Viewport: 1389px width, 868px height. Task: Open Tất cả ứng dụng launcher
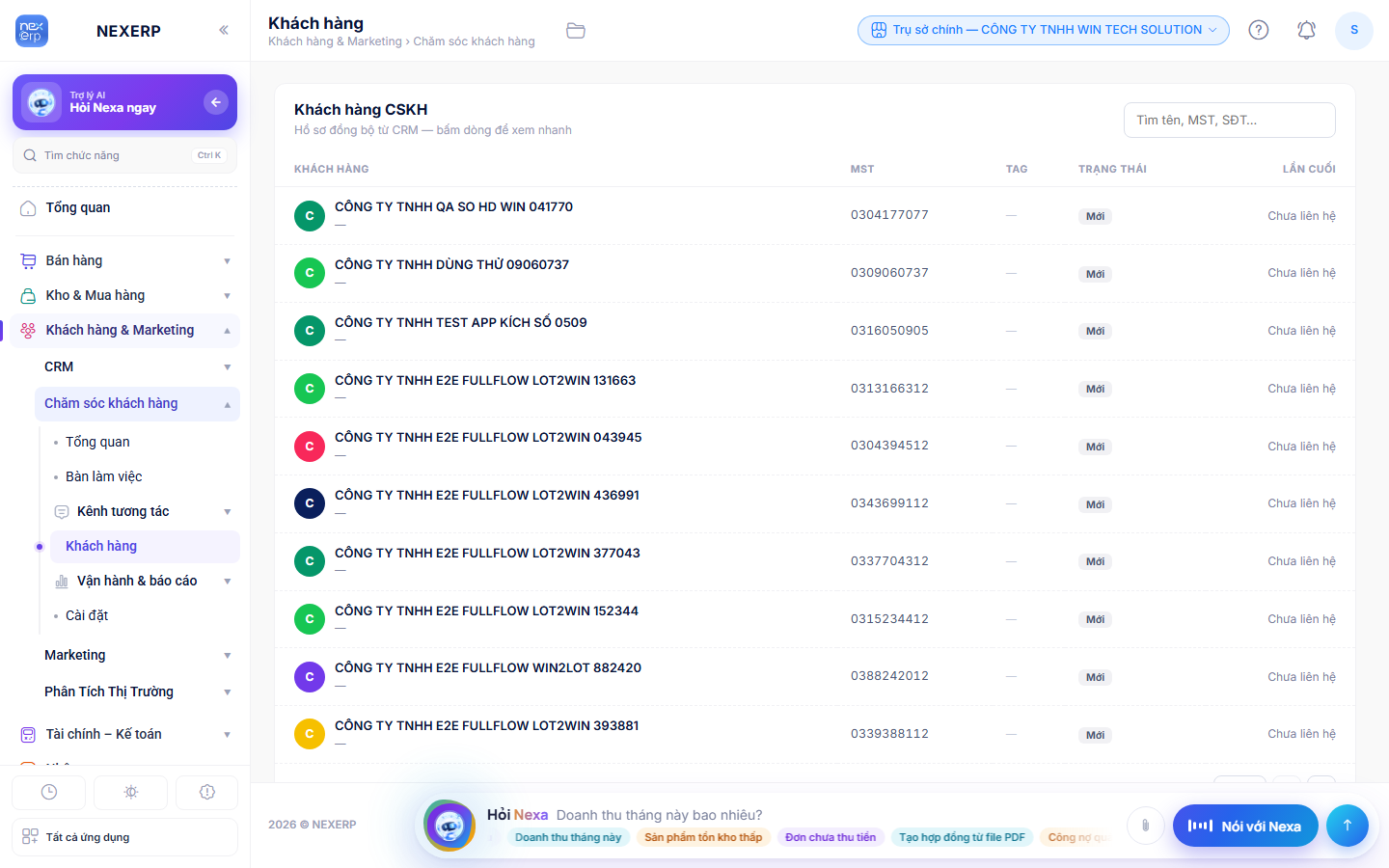tap(124, 837)
